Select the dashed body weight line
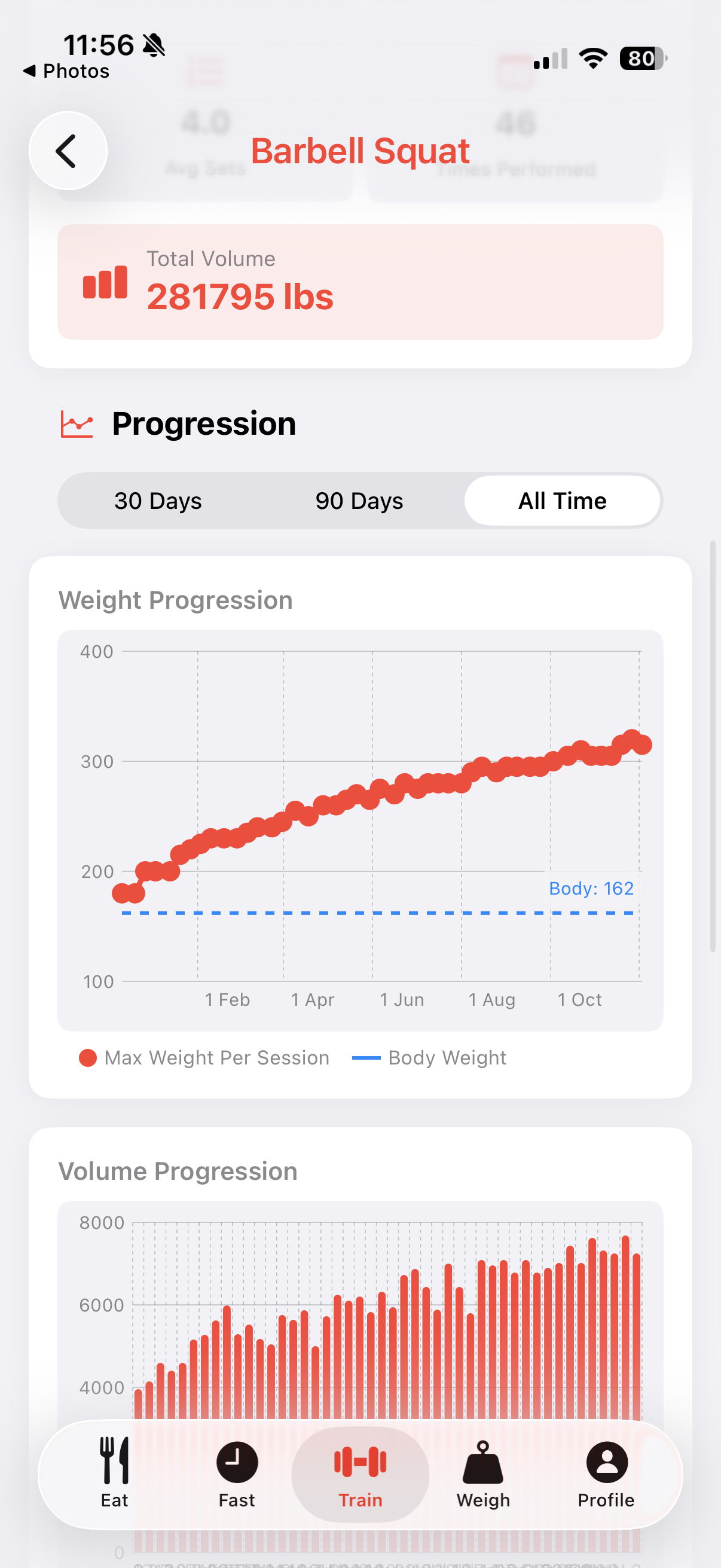The width and height of the screenshot is (721, 1568). point(377,913)
